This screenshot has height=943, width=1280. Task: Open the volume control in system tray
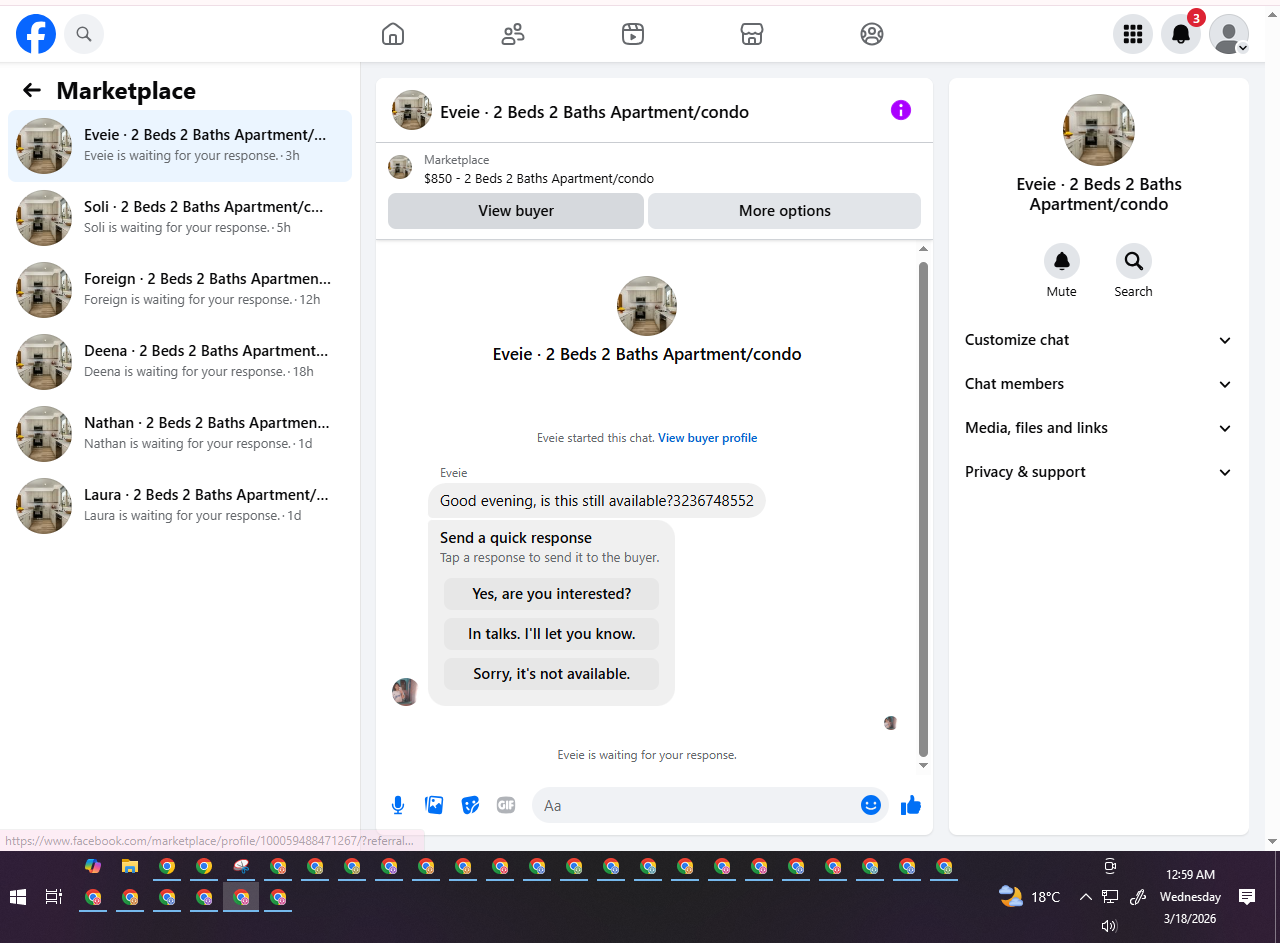1109,926
